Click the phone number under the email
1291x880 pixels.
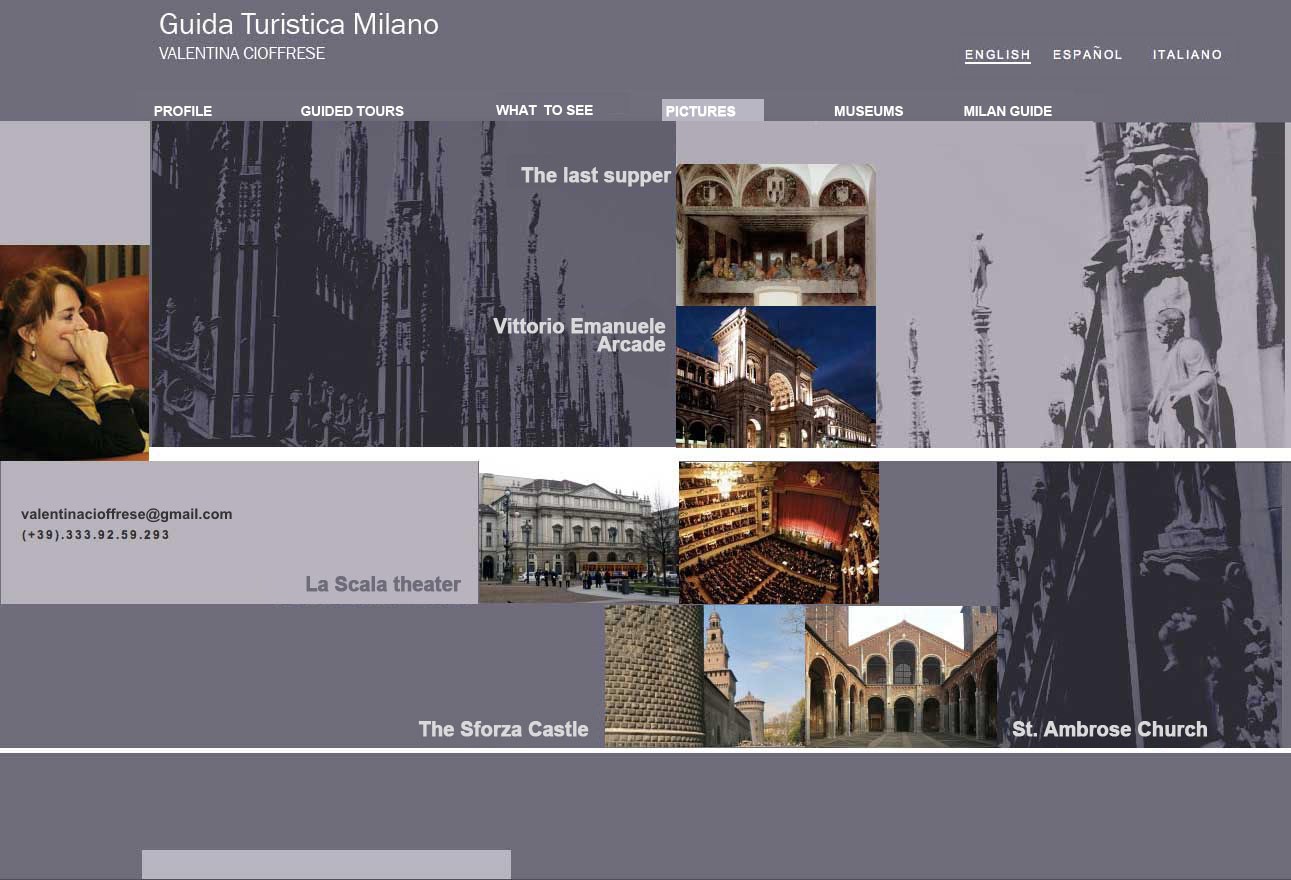coord(95,535)
